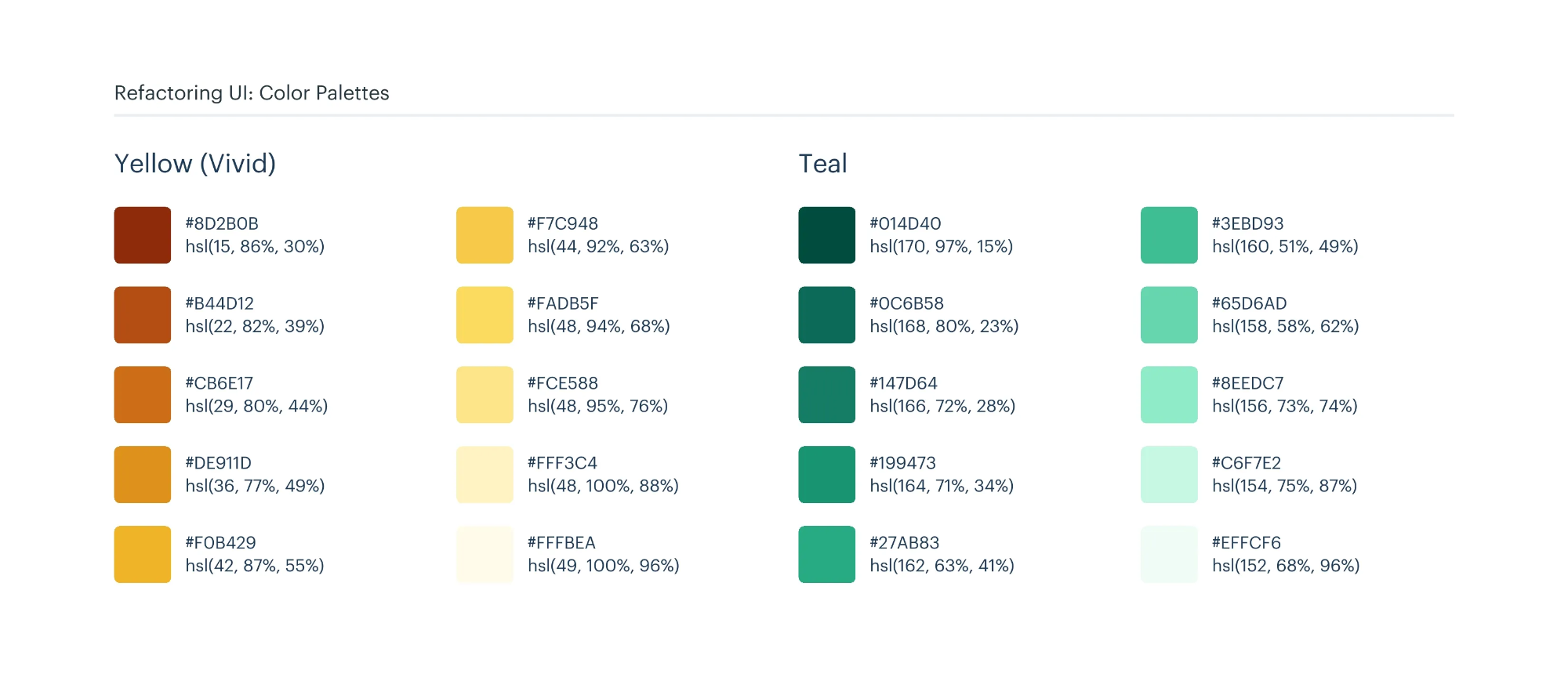Click the #3EBD93 teal swatch
Screen dimensions: 1568x699
(1169, 235)
